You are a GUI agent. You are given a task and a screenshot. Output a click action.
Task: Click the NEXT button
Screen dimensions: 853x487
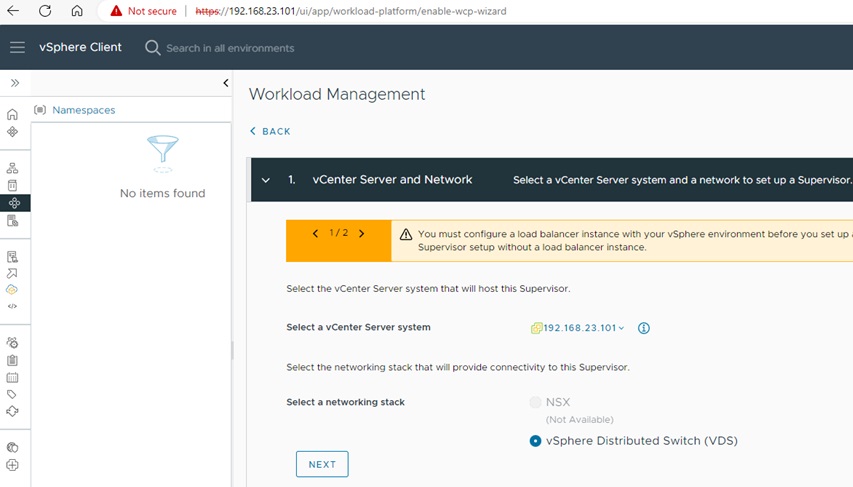(322, 464)
